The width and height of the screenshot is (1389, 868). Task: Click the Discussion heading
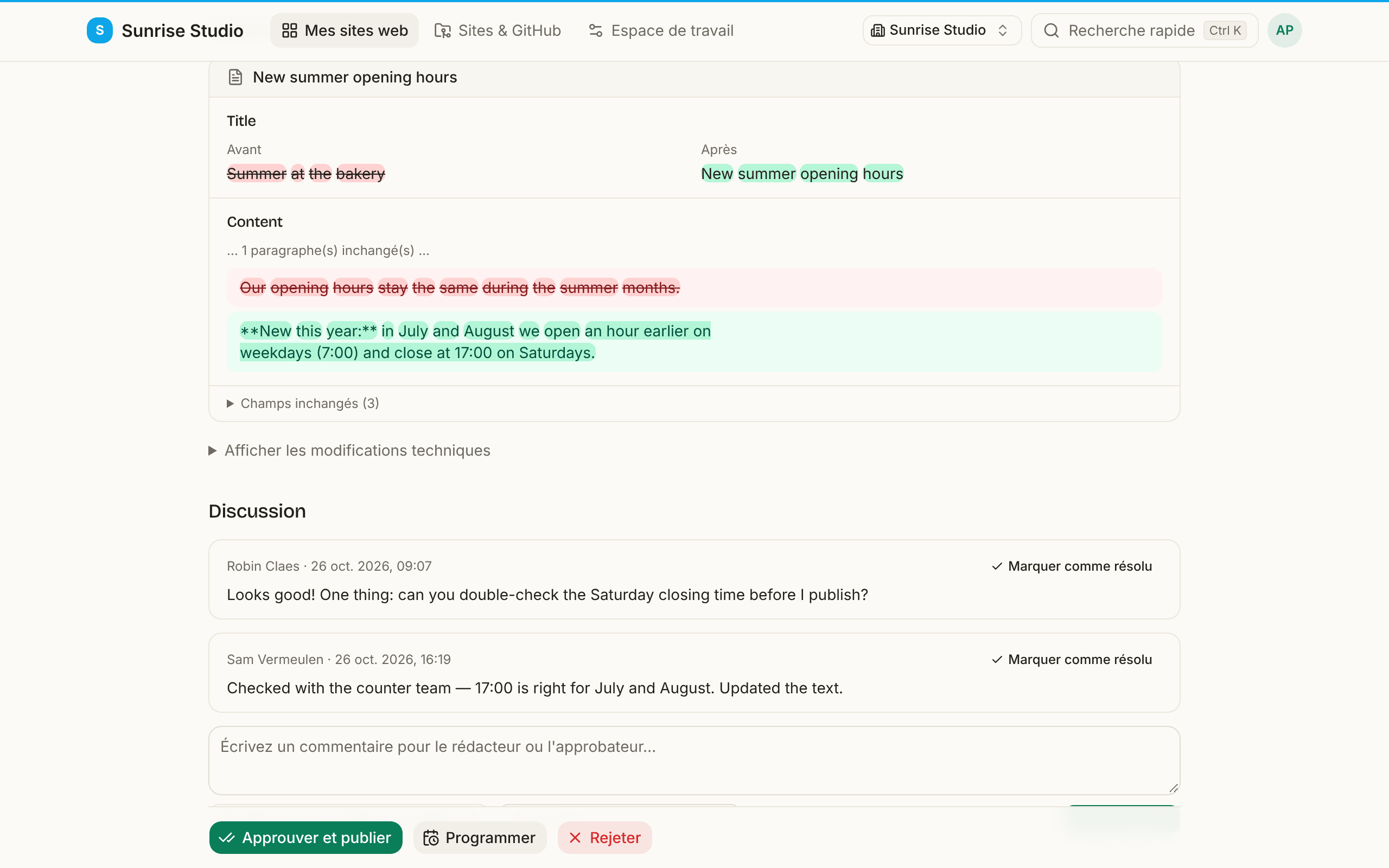tap(257, 511)
